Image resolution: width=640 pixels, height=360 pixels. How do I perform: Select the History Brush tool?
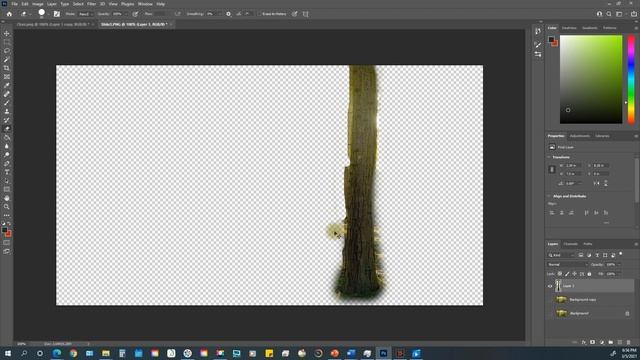pos(7,120)
